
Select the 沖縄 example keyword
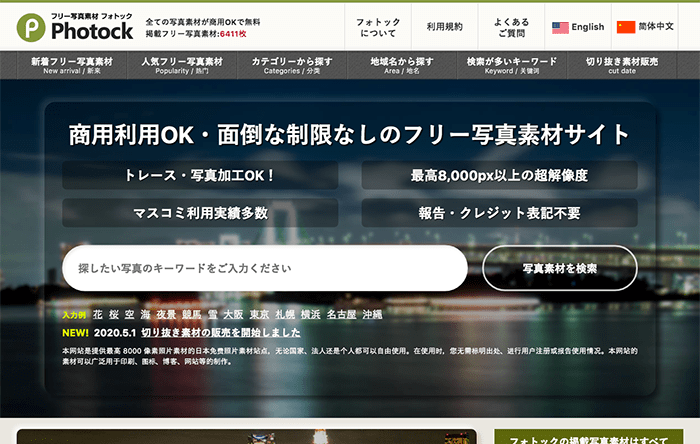[372, 315]
